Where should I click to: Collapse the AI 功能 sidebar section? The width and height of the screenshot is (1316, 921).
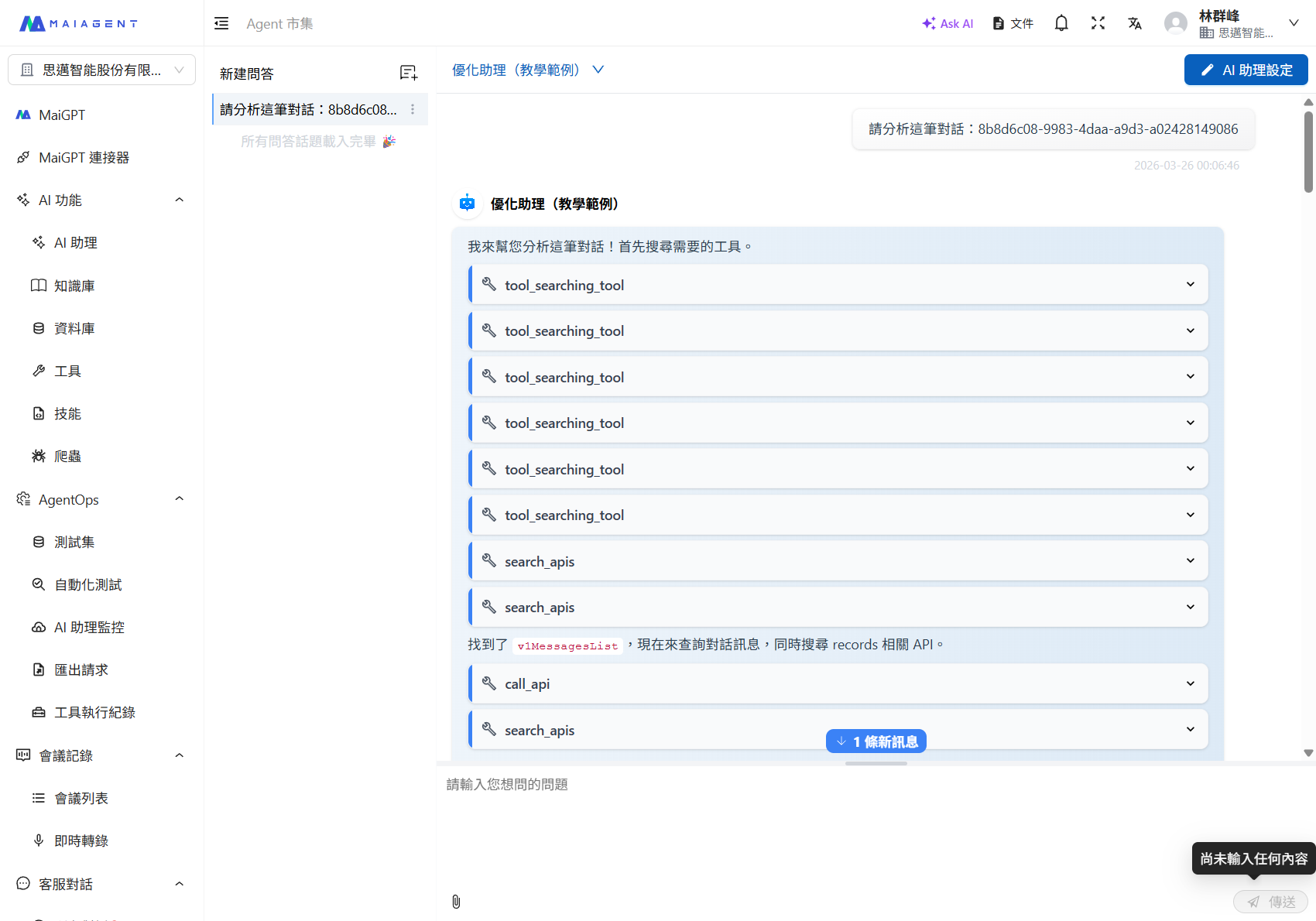pos(180,200)
